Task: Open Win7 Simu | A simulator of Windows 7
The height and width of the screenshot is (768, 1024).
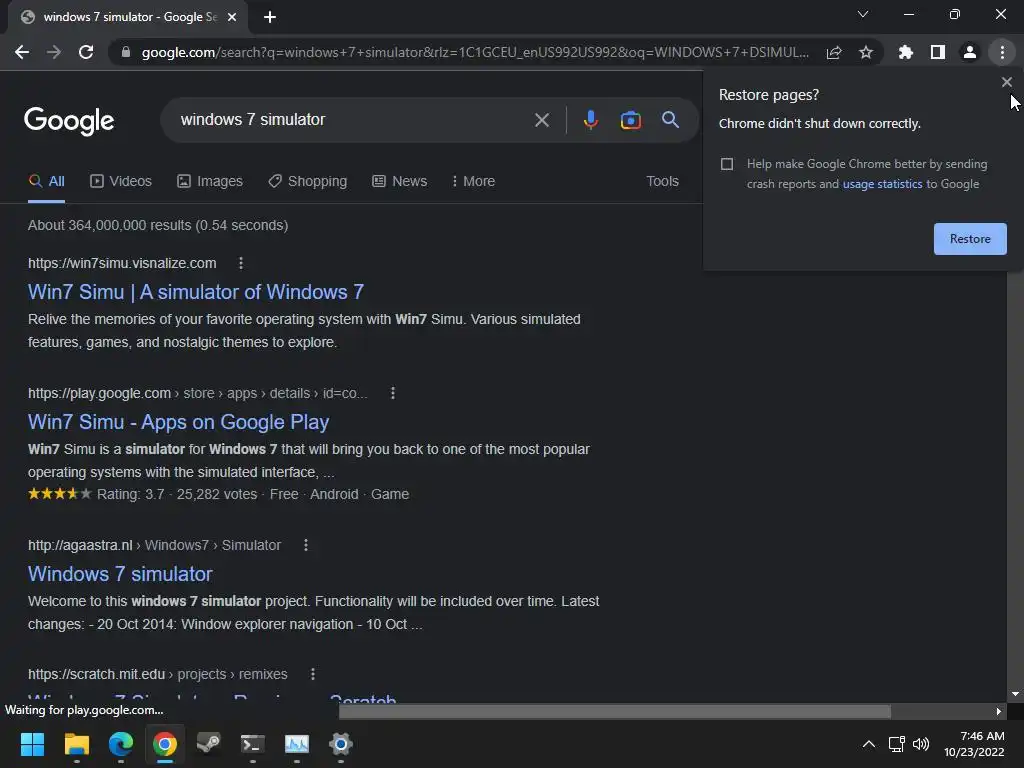Action: click(196, 292)
